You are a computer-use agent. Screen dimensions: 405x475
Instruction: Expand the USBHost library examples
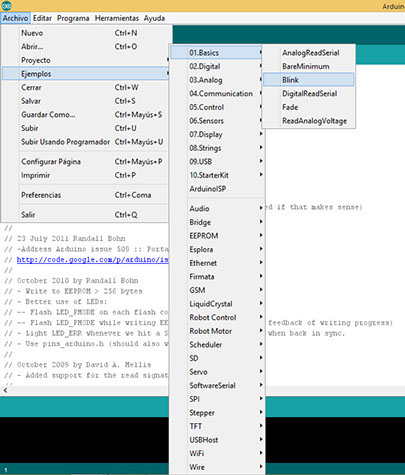(x=217, y=440)
